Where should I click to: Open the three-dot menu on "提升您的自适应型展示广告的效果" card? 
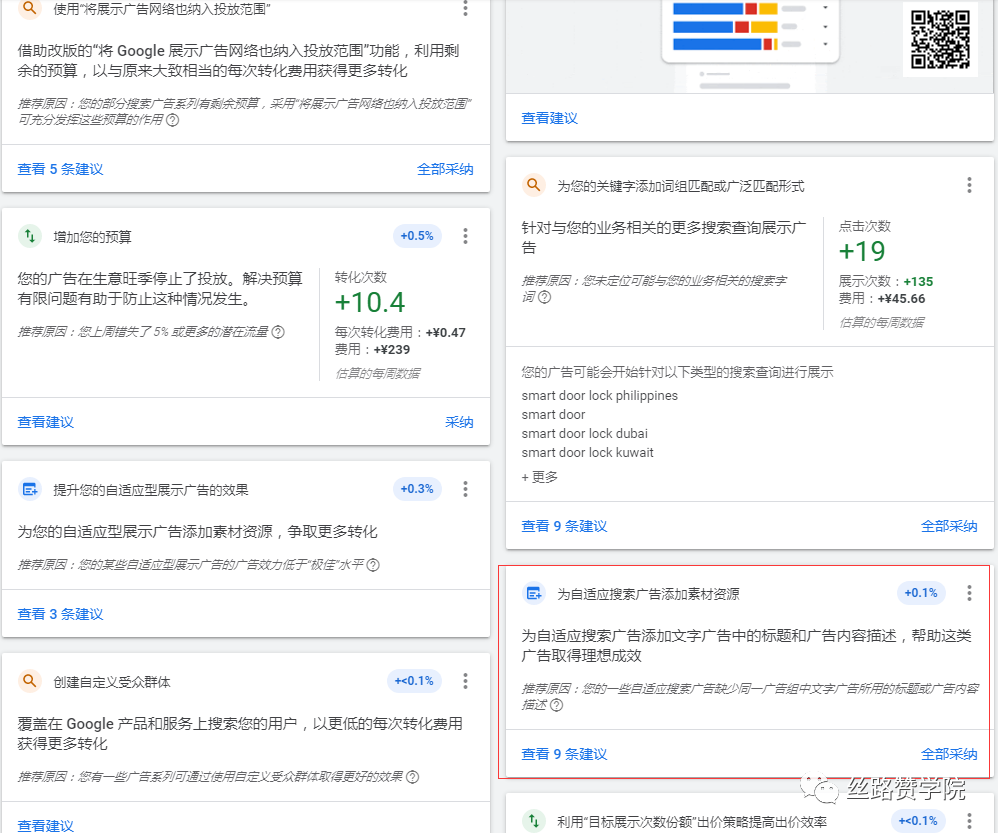click(465, 489)
